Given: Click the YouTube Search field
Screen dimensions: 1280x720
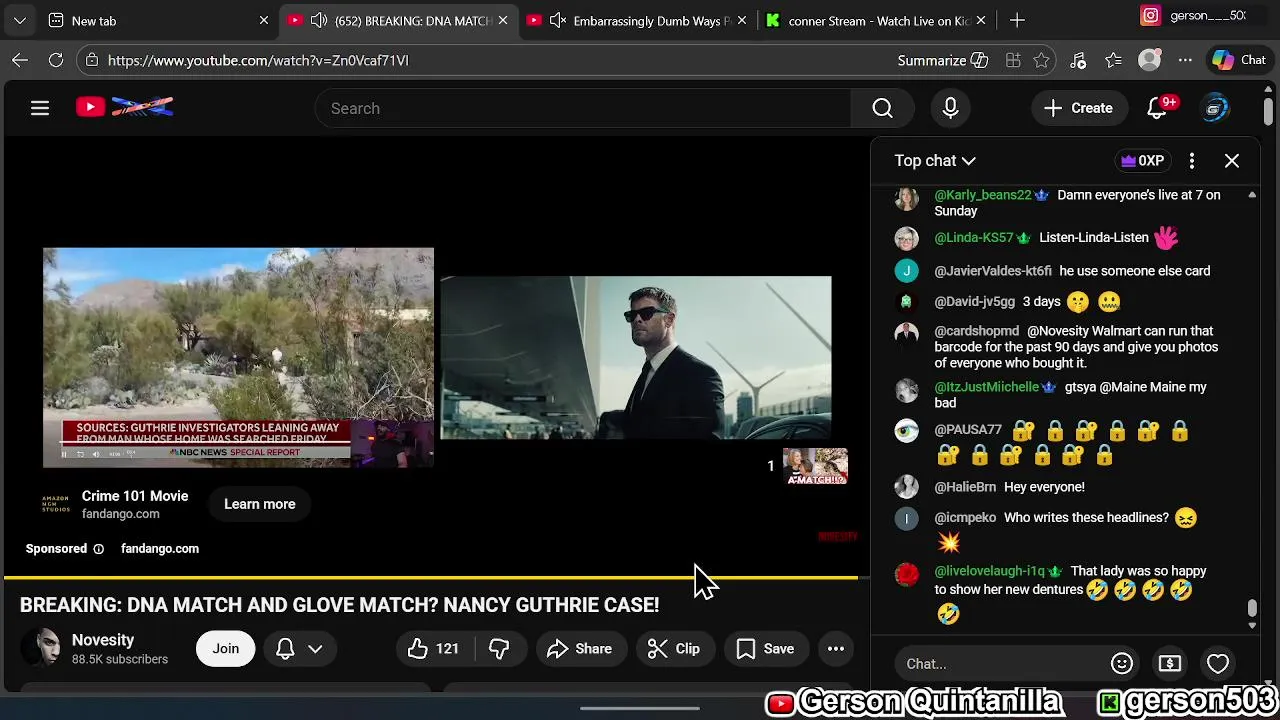Looking at the screenshot, I should (x=583, y=108).
